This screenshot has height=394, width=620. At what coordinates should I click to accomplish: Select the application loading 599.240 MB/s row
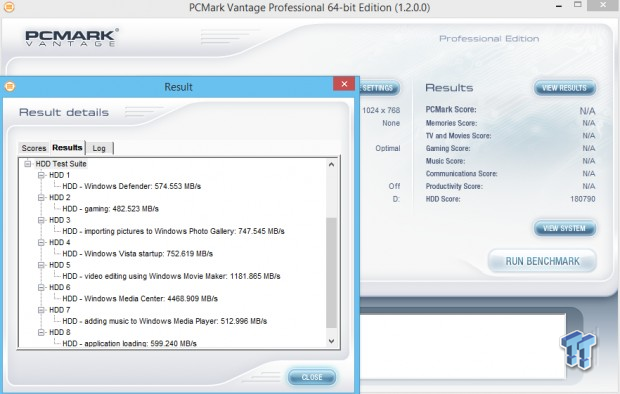point(129,343)
